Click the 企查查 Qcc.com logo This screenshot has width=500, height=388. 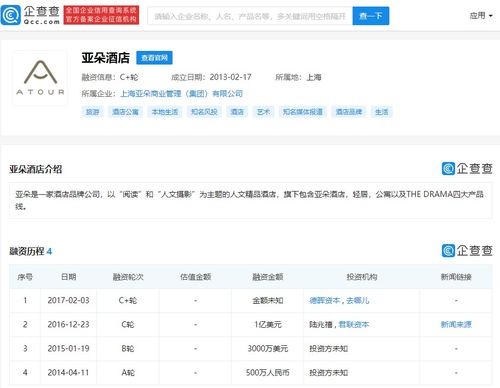pyautogui.click(x=30, y=15)
